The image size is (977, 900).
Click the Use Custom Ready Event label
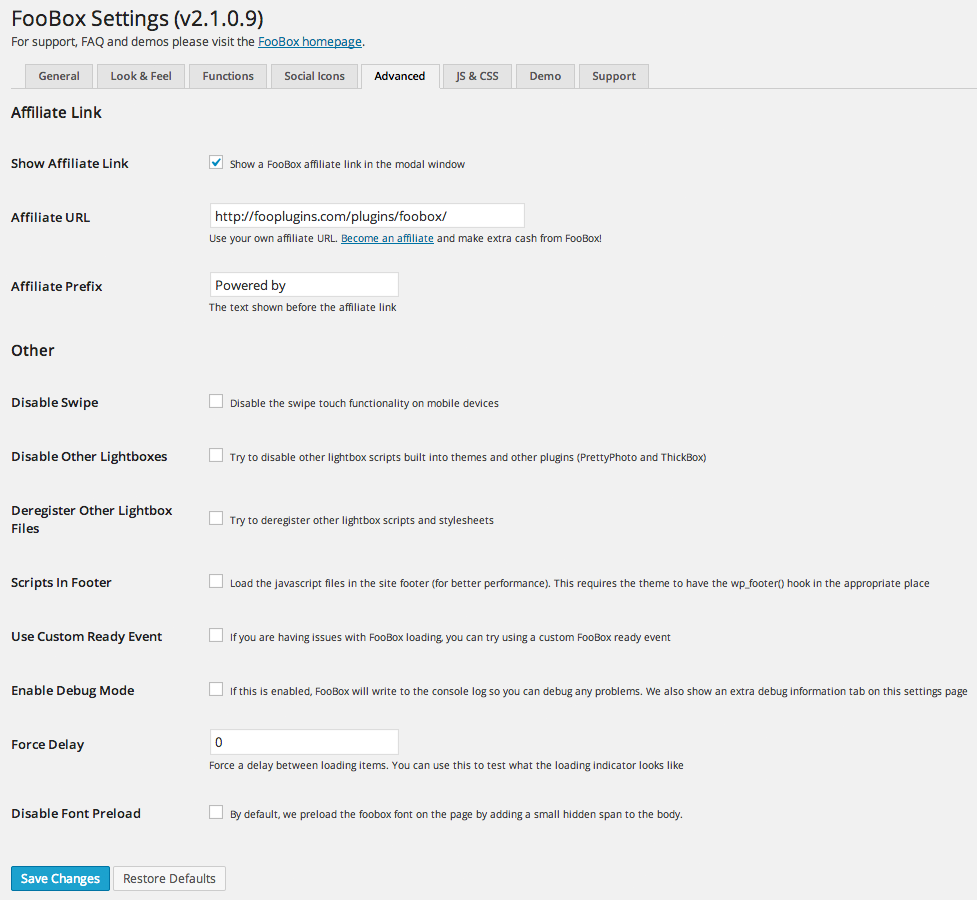[87, 636]
